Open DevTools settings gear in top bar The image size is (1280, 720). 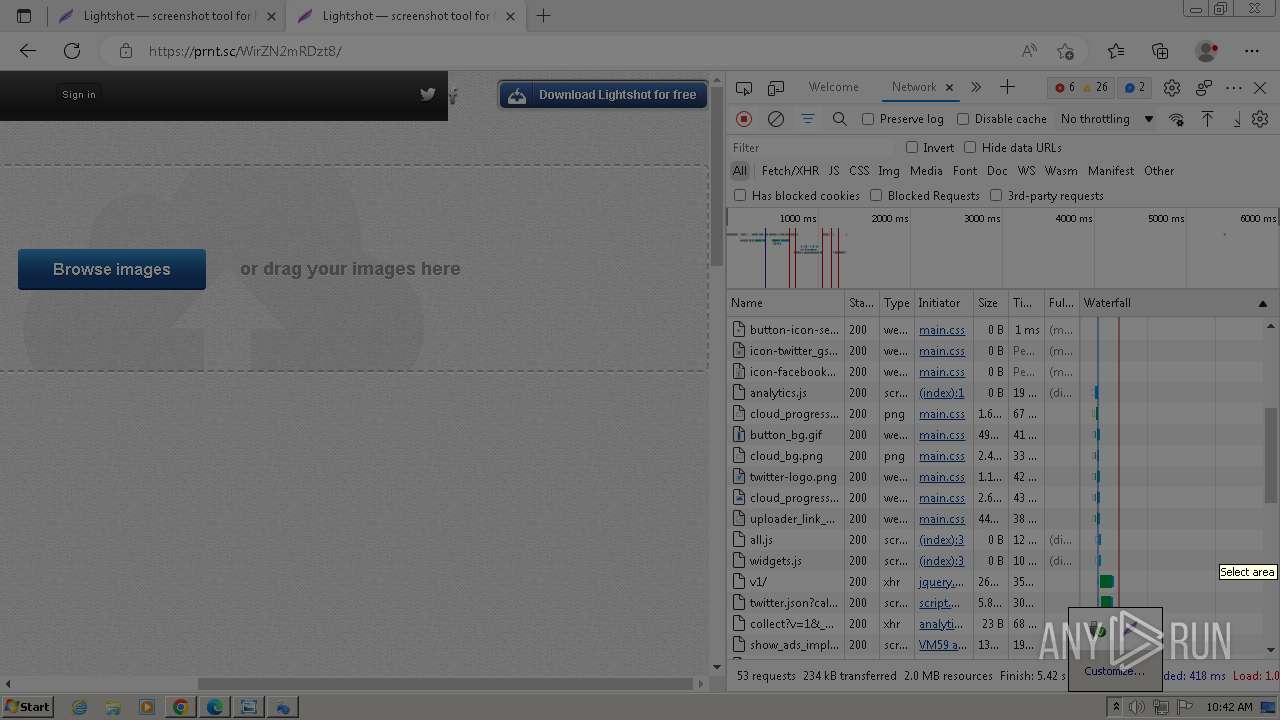click(1172, 88)
